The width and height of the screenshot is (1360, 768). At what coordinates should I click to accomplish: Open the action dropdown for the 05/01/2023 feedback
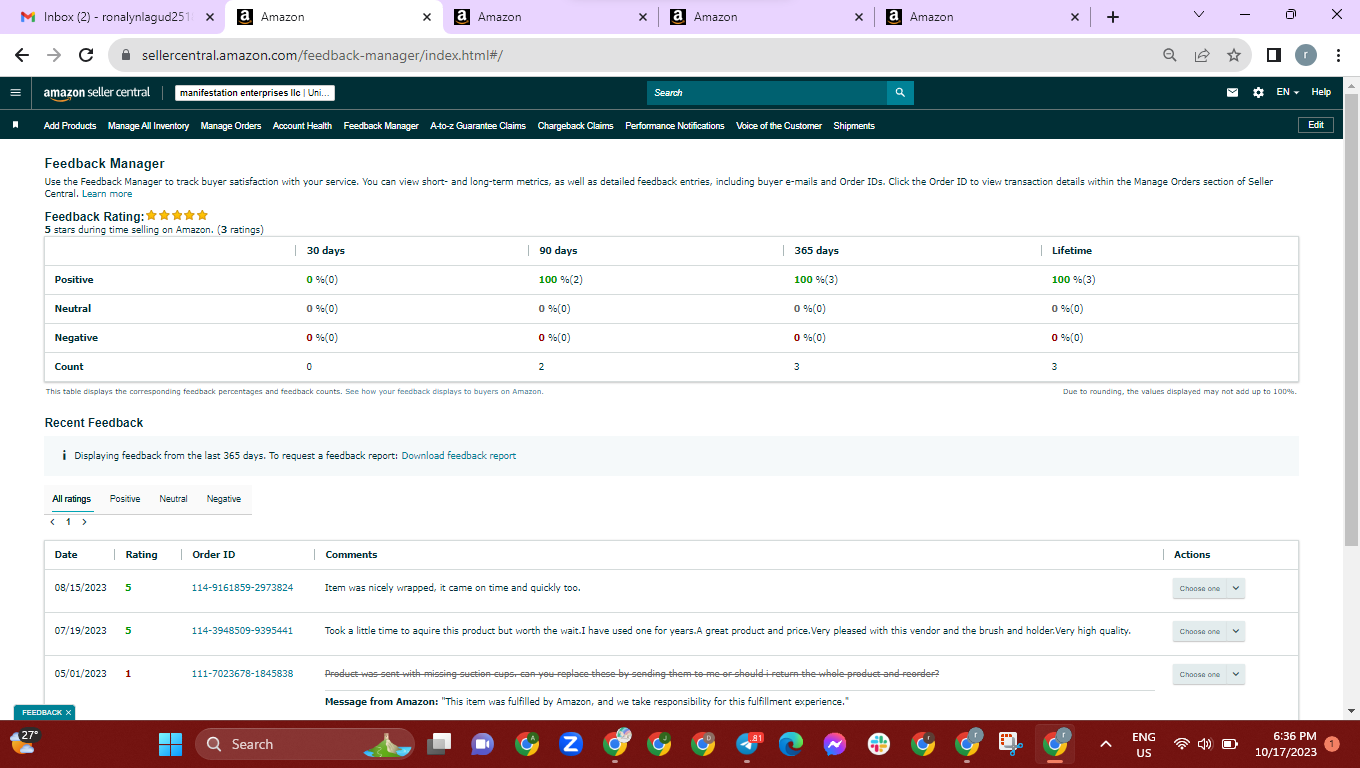tap(1208, 674)
